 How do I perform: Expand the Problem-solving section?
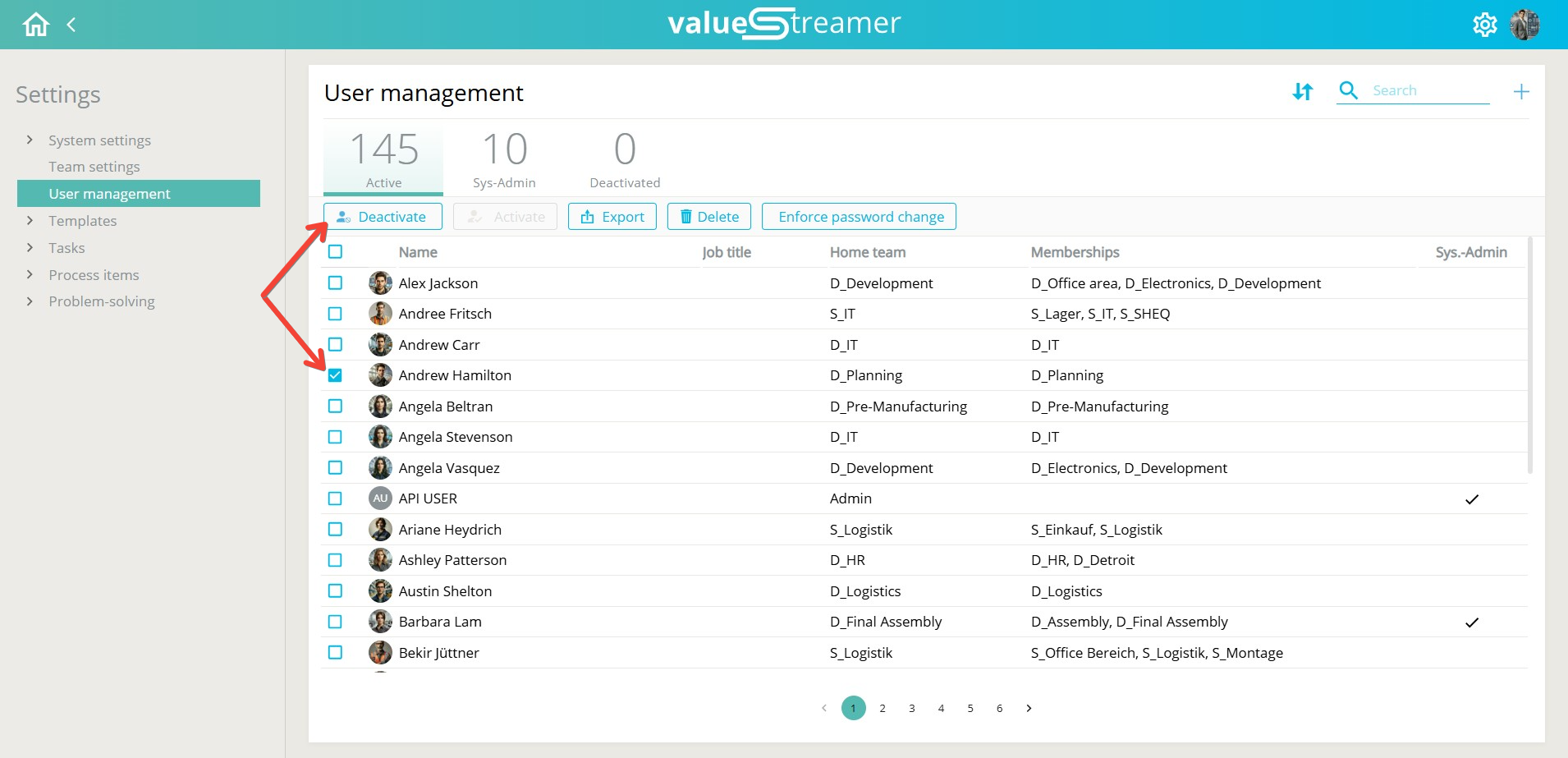(30, 301)
